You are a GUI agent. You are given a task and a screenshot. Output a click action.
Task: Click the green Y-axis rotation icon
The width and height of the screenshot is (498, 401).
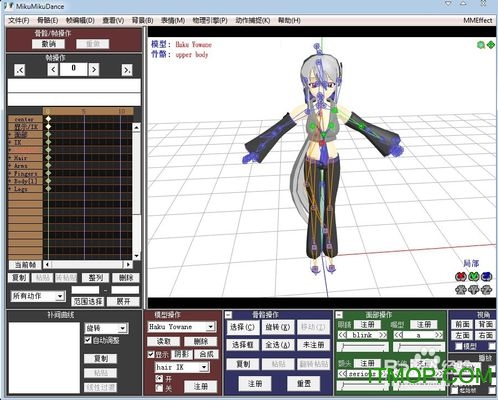click(x=474, y=276)
